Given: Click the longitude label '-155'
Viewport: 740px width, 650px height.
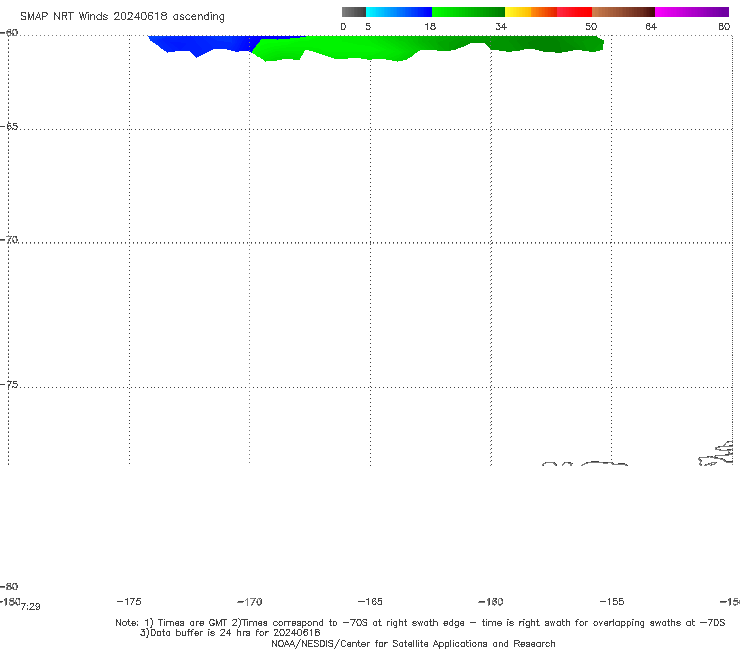Looking at the screenshot, I should click(x=612, y=602).
